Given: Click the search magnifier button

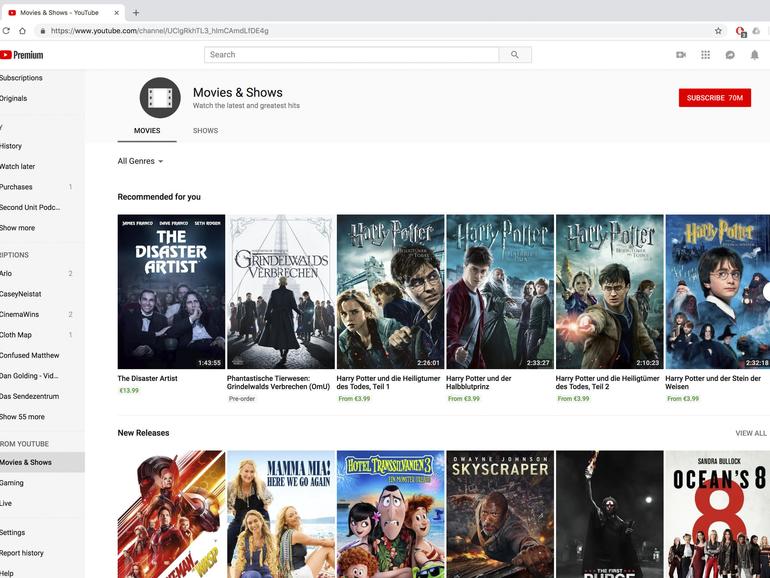Looking at the screenshot, I should [515, 55].
